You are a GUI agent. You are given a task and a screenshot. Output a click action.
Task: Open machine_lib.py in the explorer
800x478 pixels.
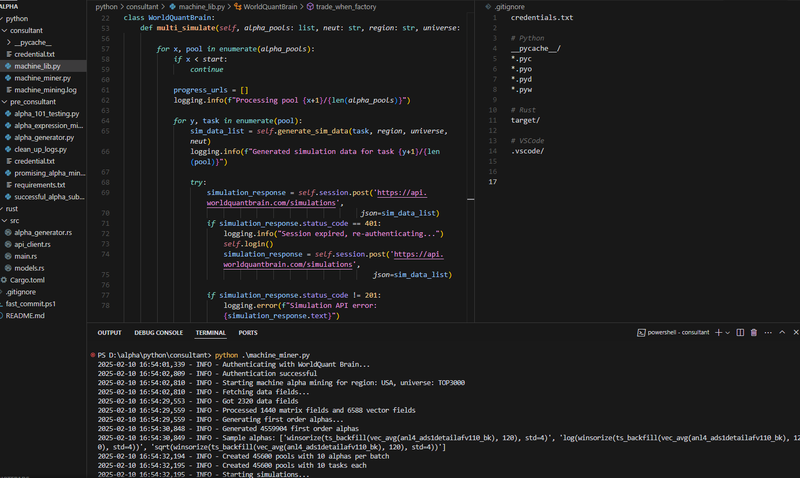tap(37, 66)
